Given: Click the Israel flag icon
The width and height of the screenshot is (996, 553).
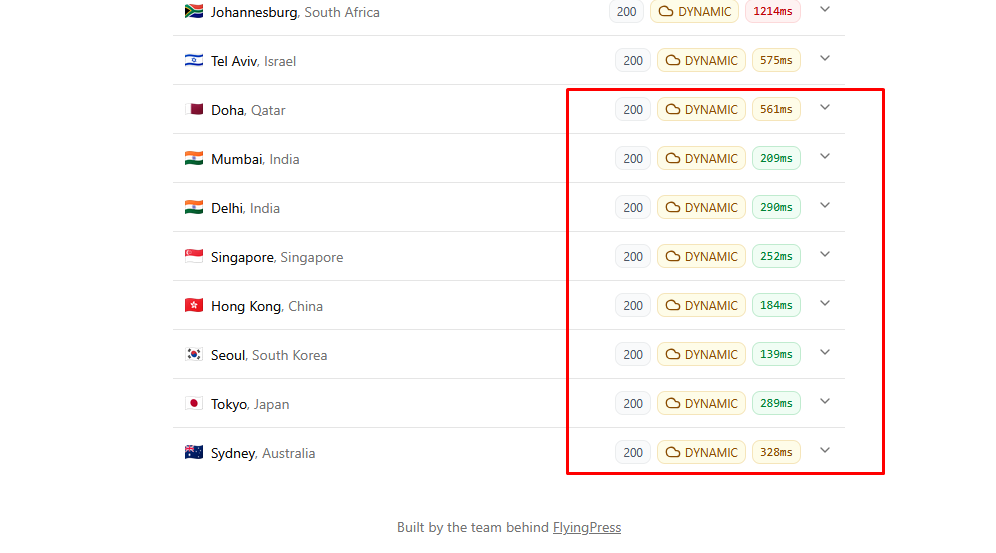Looking at the screenshot, I should [194, 60].
